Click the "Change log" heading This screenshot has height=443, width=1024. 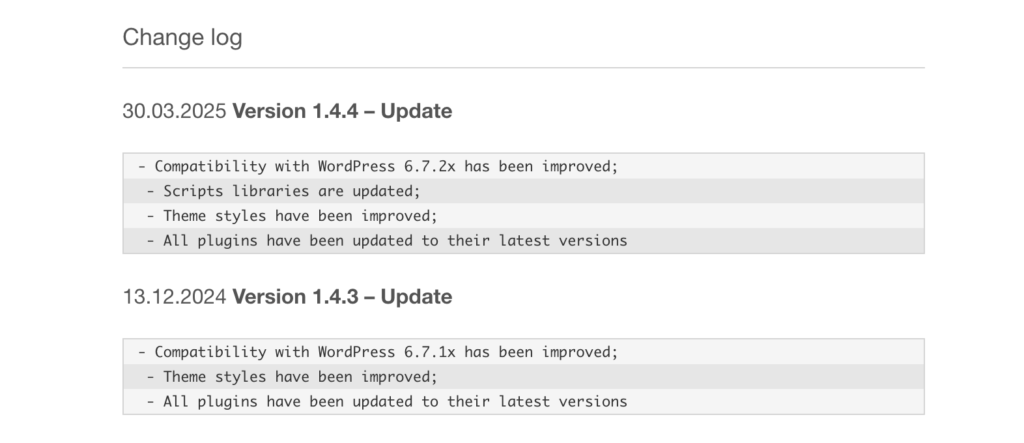[182, 38]
